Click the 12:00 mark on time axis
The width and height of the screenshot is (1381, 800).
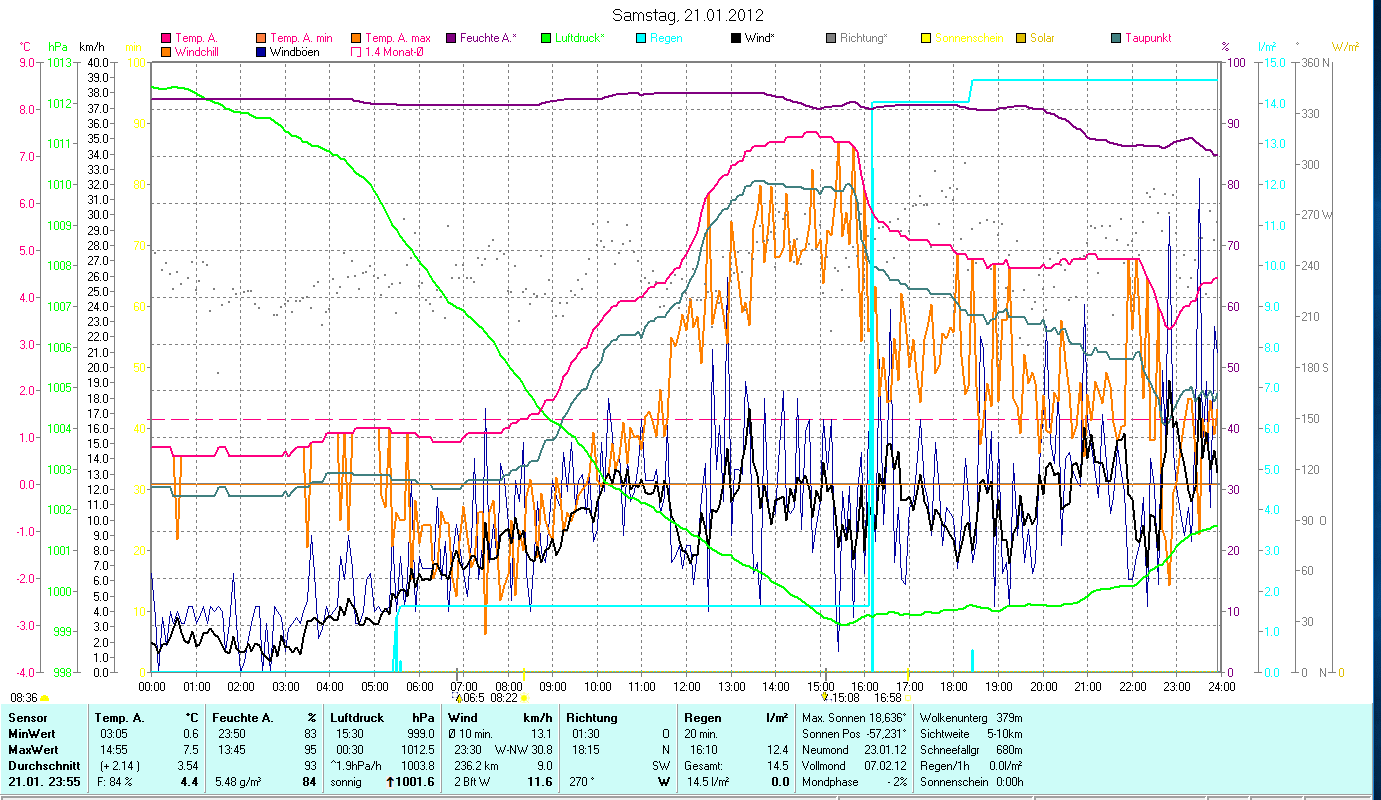(x=687, y=686)
